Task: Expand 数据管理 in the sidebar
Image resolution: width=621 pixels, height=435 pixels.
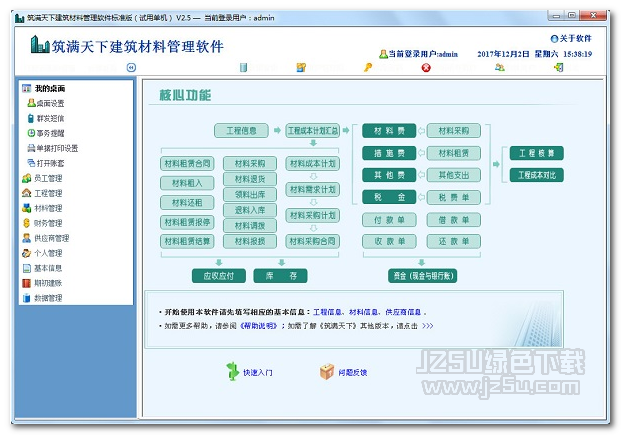Action: [x=42, y=298]
